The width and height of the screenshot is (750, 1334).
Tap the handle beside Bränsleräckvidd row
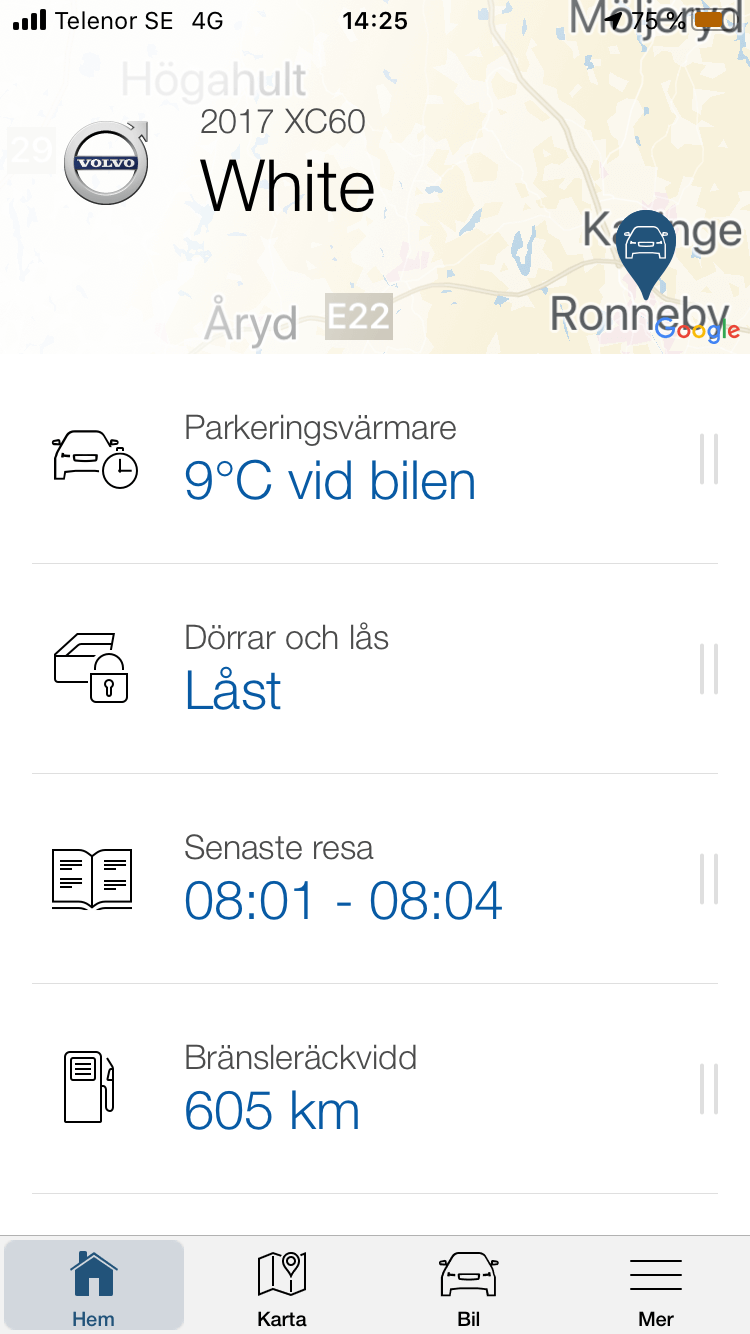click(x=709, y=1089)
